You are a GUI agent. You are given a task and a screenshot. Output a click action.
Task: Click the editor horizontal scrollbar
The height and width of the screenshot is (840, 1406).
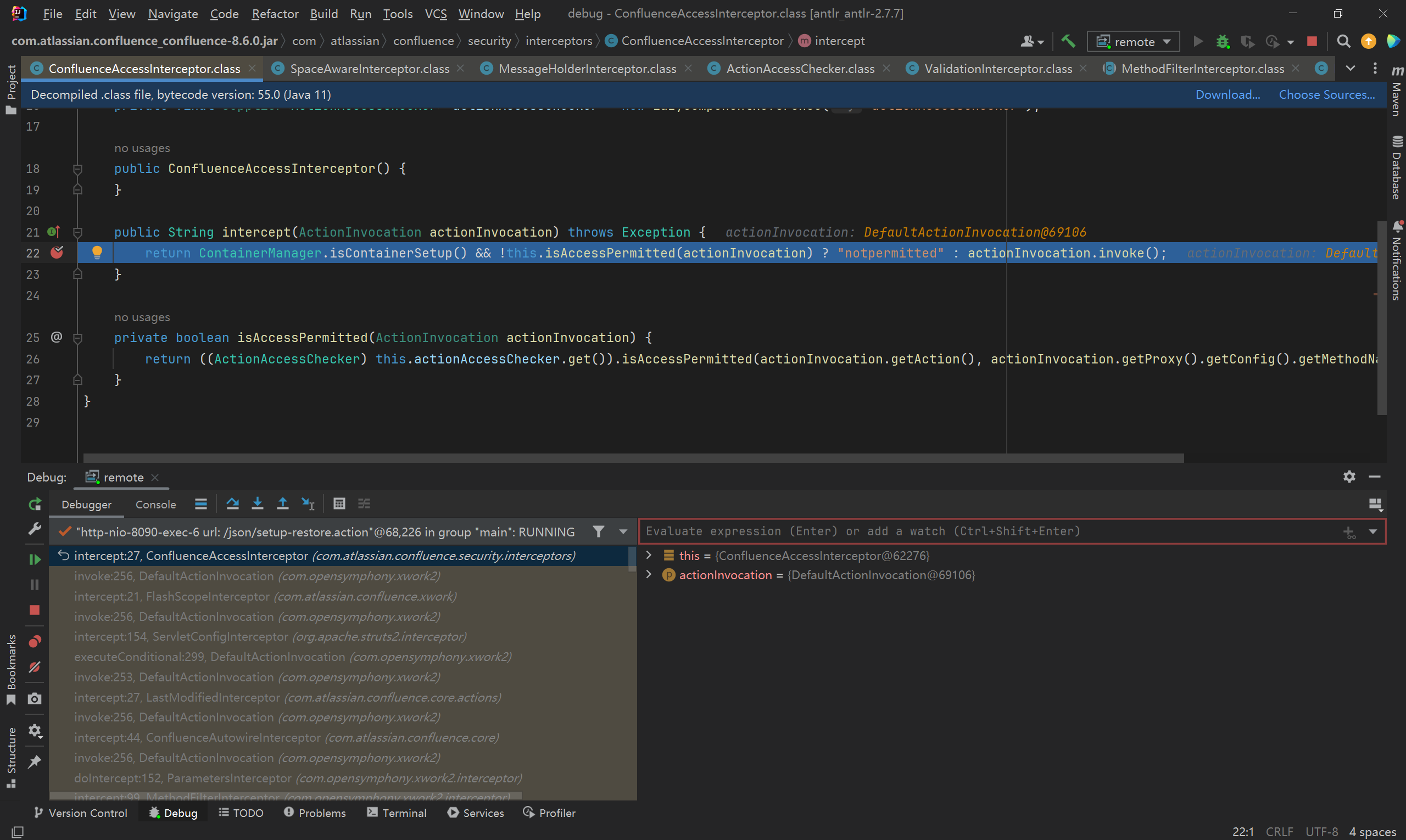point(634,458)
